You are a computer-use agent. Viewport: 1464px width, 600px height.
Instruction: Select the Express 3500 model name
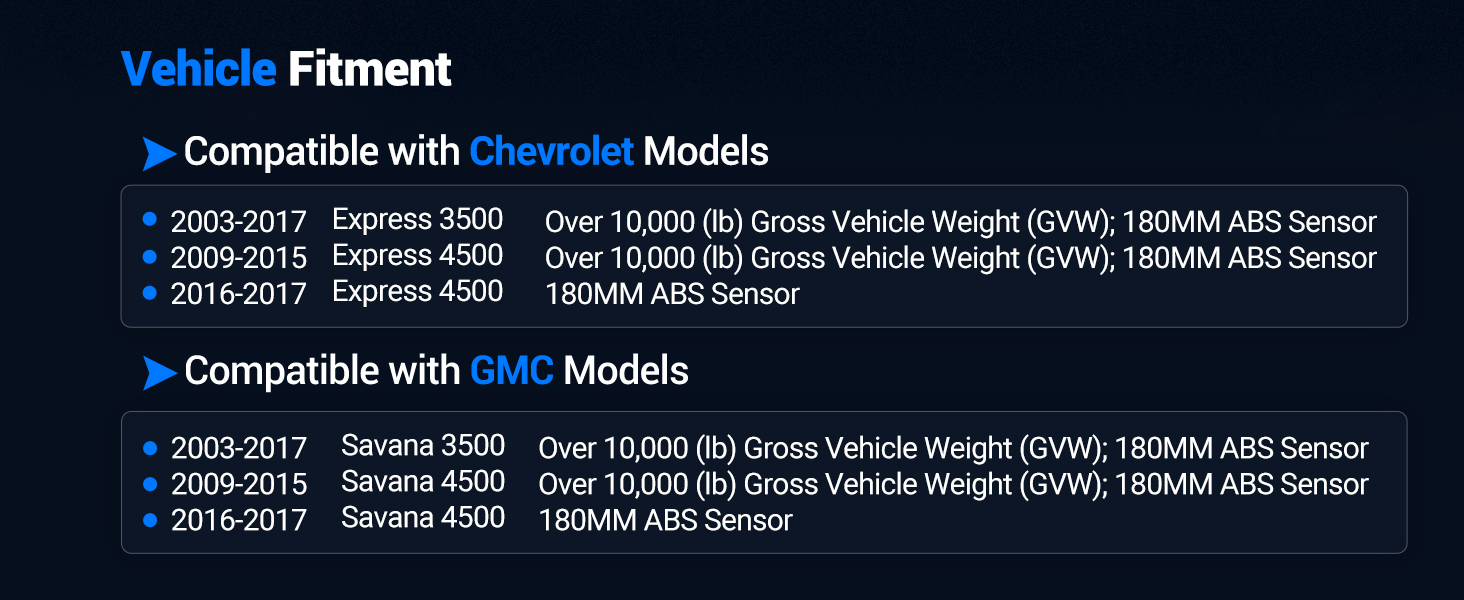(x=417, y=219)
